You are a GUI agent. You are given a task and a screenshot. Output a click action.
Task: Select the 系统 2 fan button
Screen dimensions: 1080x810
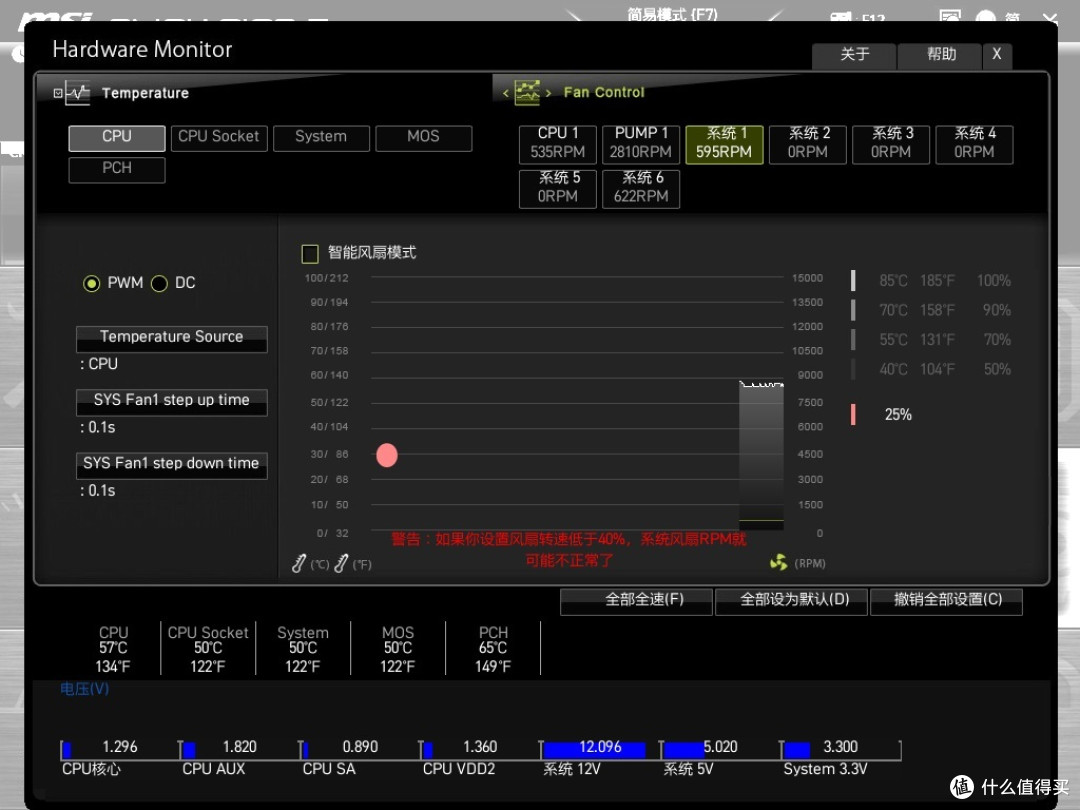click(x=807, y=144)
